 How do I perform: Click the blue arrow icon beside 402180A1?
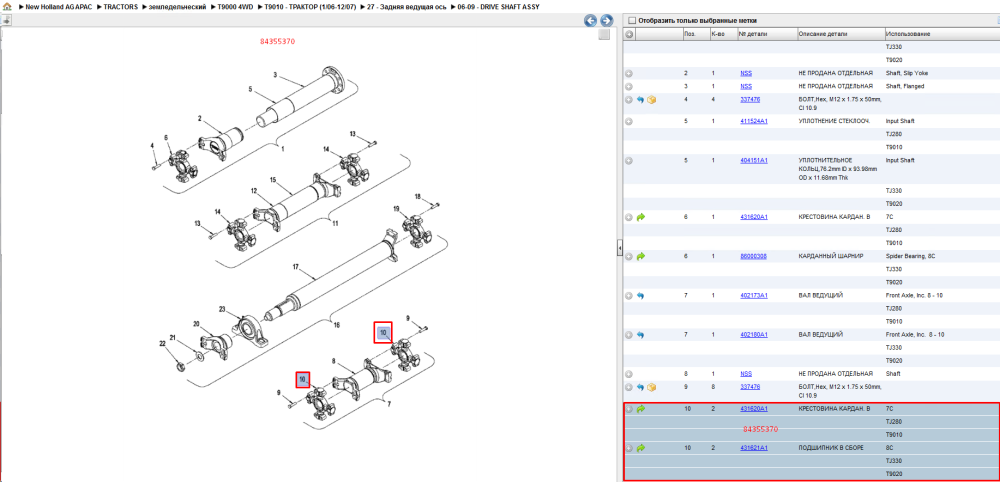click(641, 335)
